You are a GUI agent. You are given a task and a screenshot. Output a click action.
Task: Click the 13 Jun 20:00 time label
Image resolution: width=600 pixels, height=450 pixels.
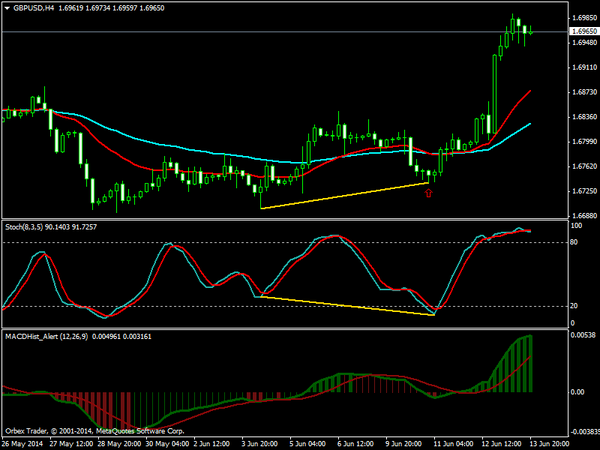pyautogui.click(x=550, y=444)
